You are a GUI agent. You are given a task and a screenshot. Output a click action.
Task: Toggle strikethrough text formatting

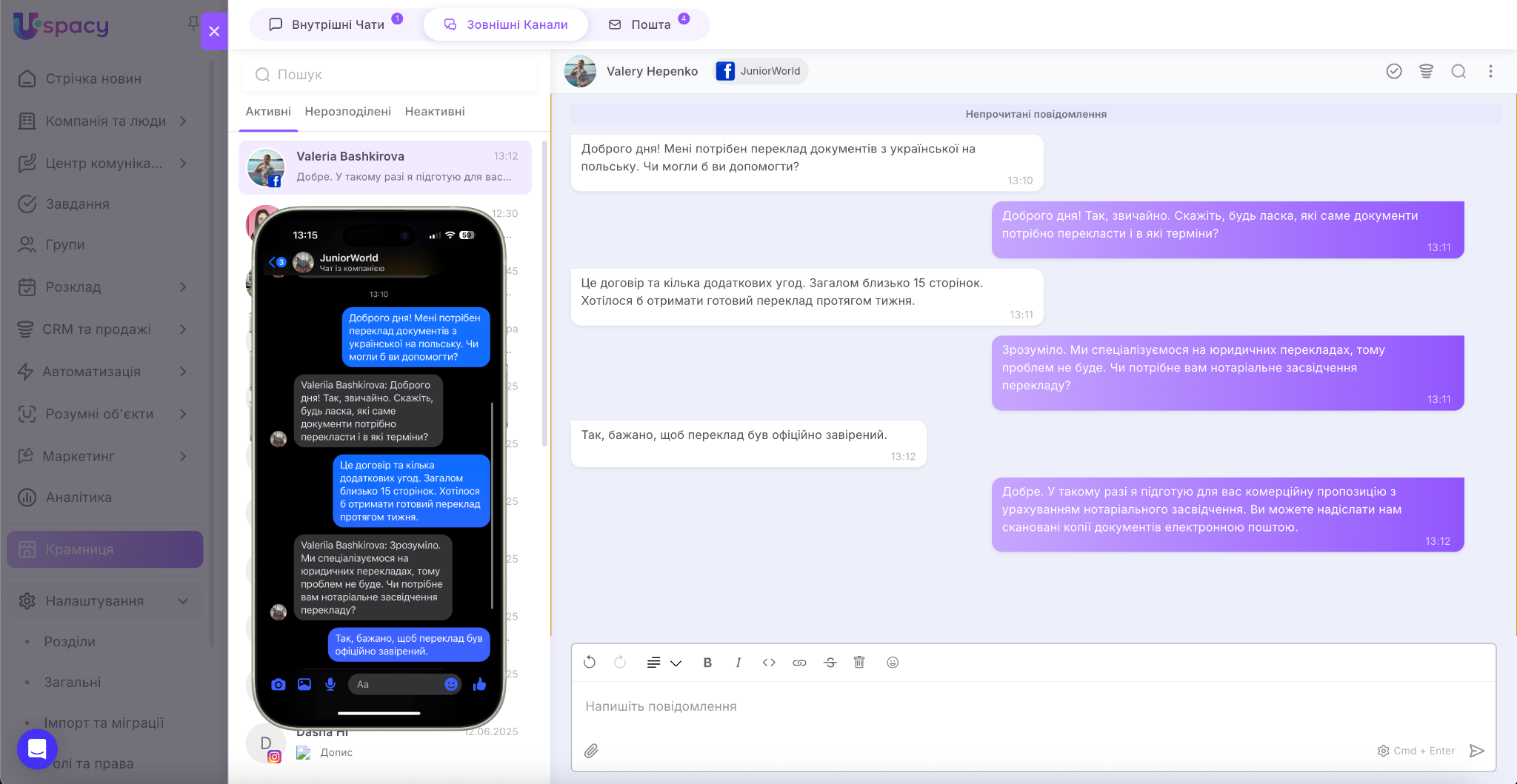tap(830, 663)
